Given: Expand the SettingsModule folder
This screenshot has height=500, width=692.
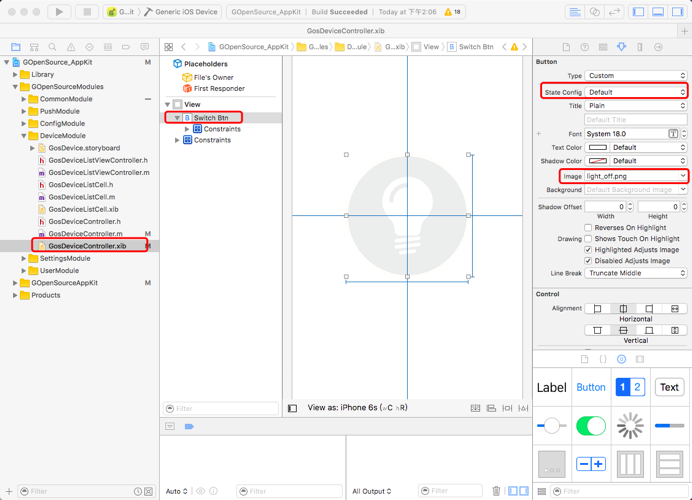Looking at the screenshot, I should coord(24,258).
